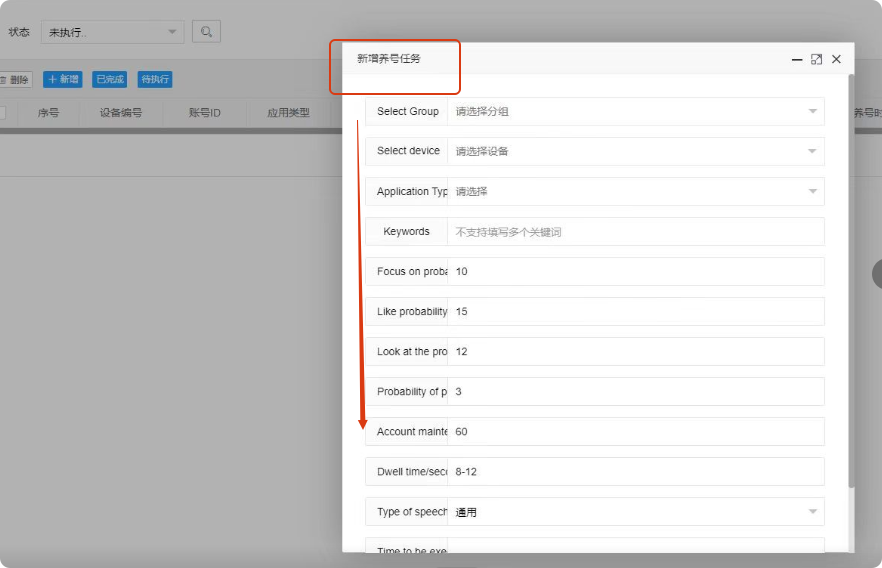This screenshot has height=568, width=882.
Task: Expand the Select Group dropdown
Action: (x=635, y=112)
